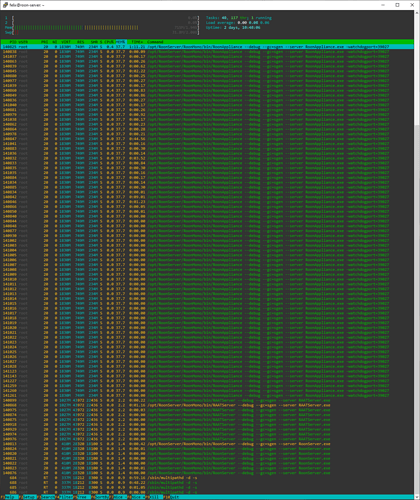Activate the F4 Filter function
The height and width of the screenshot is (500, 420).
tap(66, 497)
